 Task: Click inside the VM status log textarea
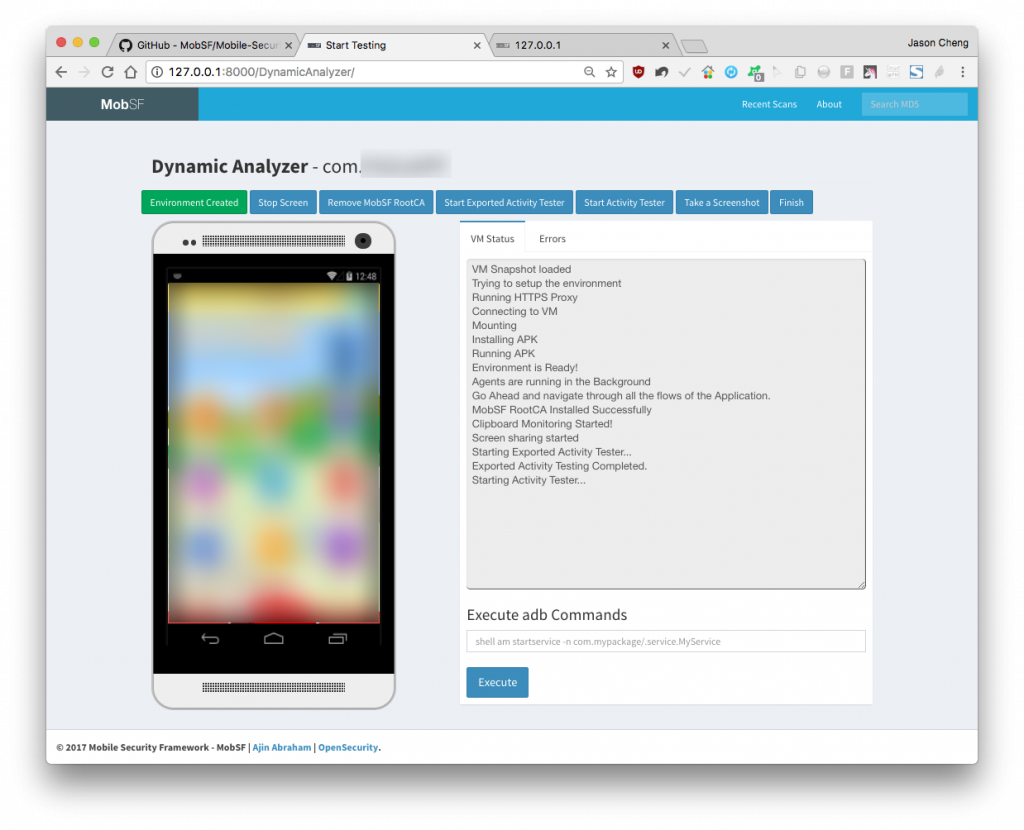click(666, 424)
